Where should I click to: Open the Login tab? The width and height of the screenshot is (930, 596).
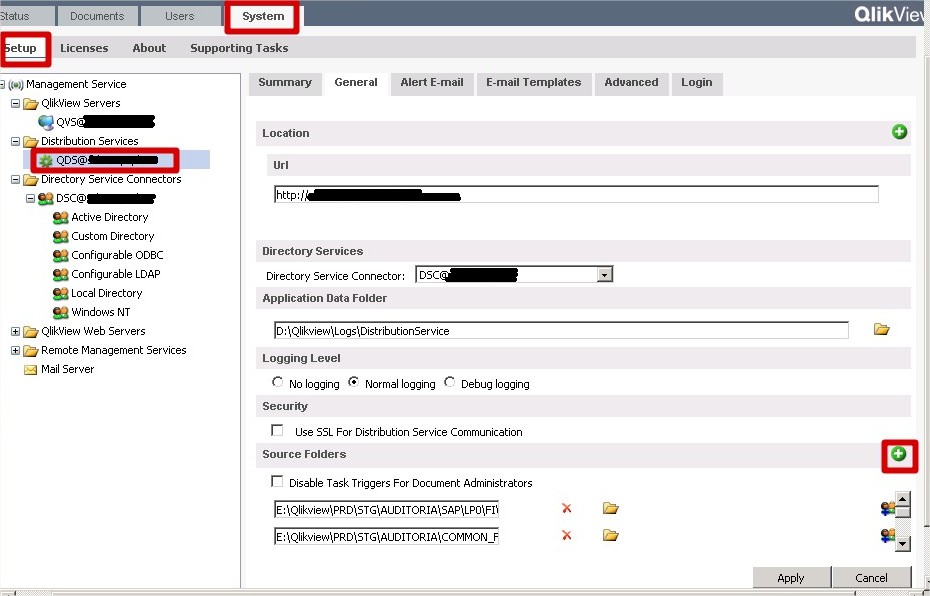(696, 83)
